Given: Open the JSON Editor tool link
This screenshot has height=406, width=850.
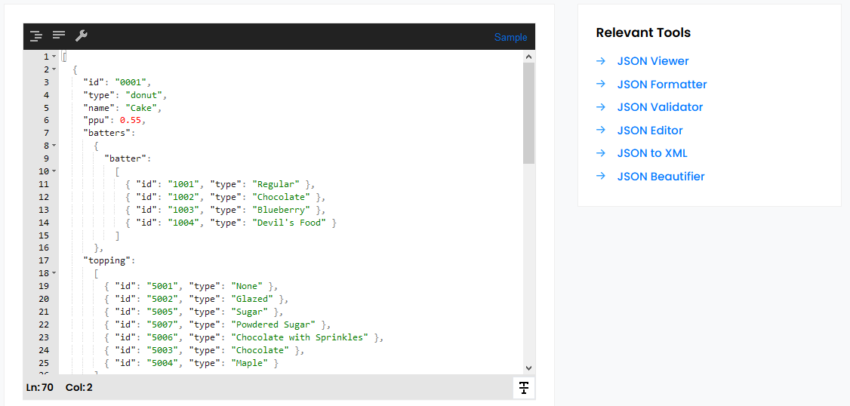Looking at the screenshot, I should click(650, 130).
